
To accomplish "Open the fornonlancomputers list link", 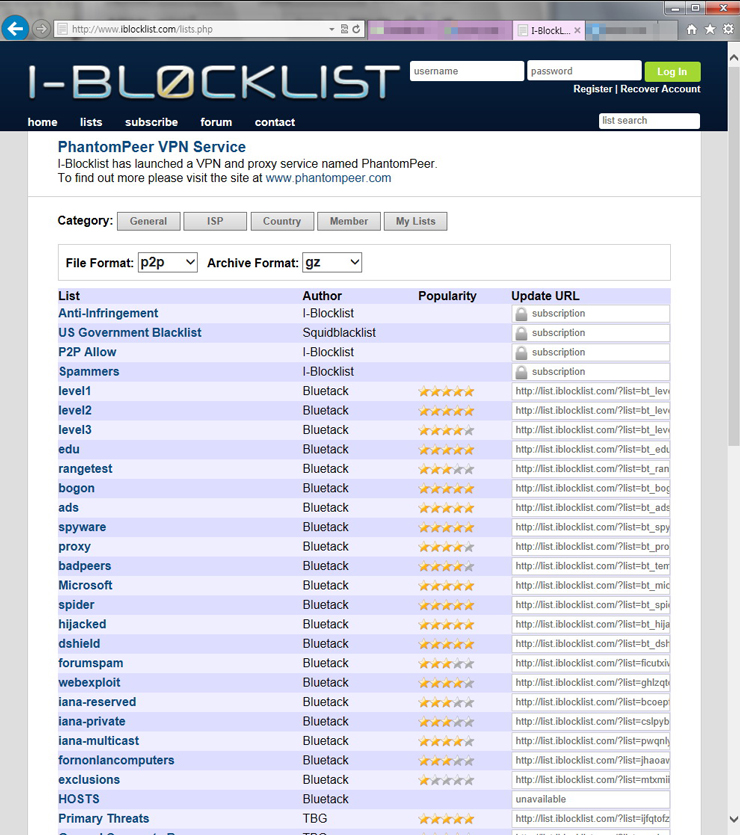I will pyautogui.click(x=116, y=760).
